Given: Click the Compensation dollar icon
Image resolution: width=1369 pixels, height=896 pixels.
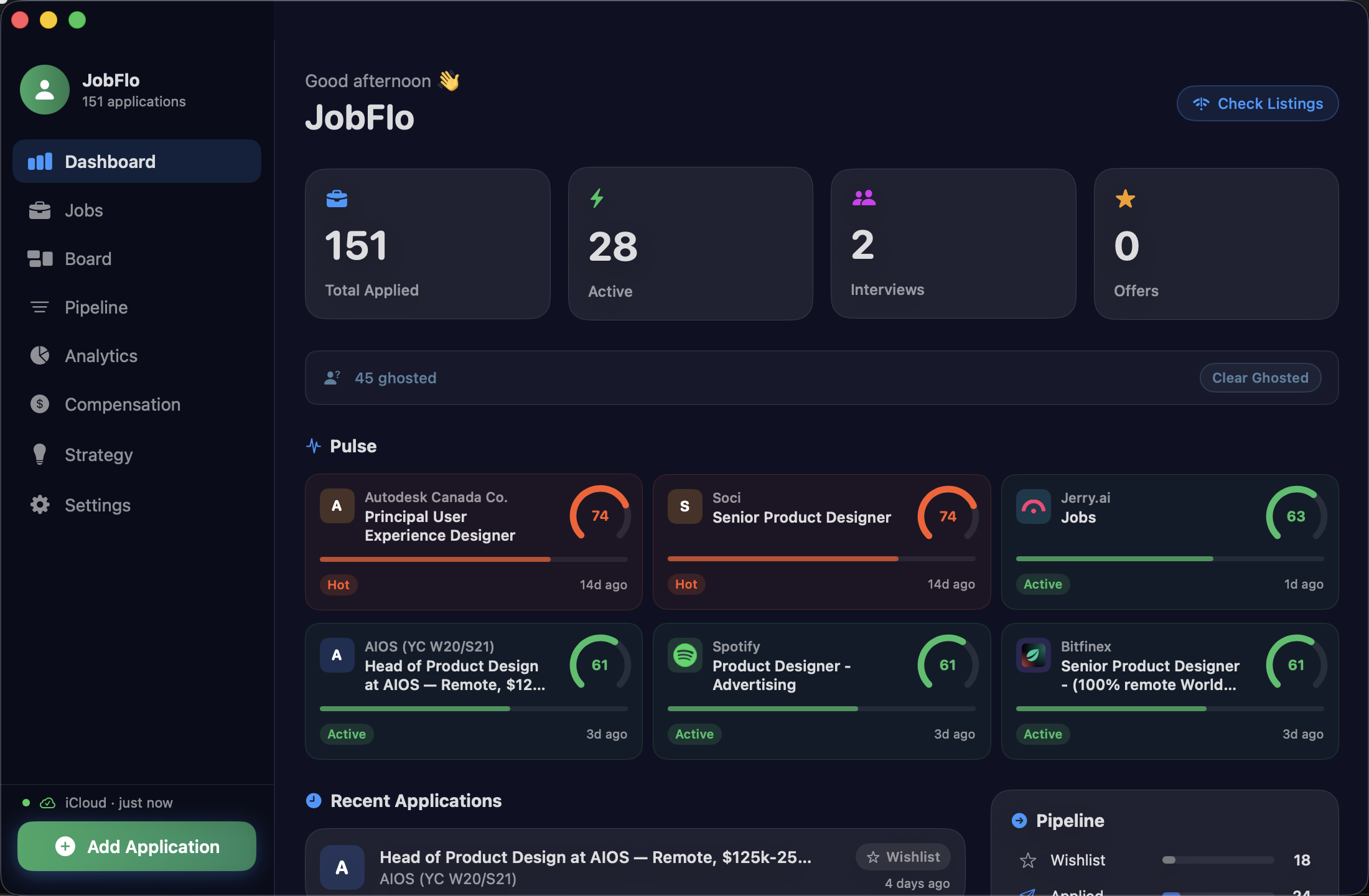Looking at the screenshot, I should (x=40, y=404).
